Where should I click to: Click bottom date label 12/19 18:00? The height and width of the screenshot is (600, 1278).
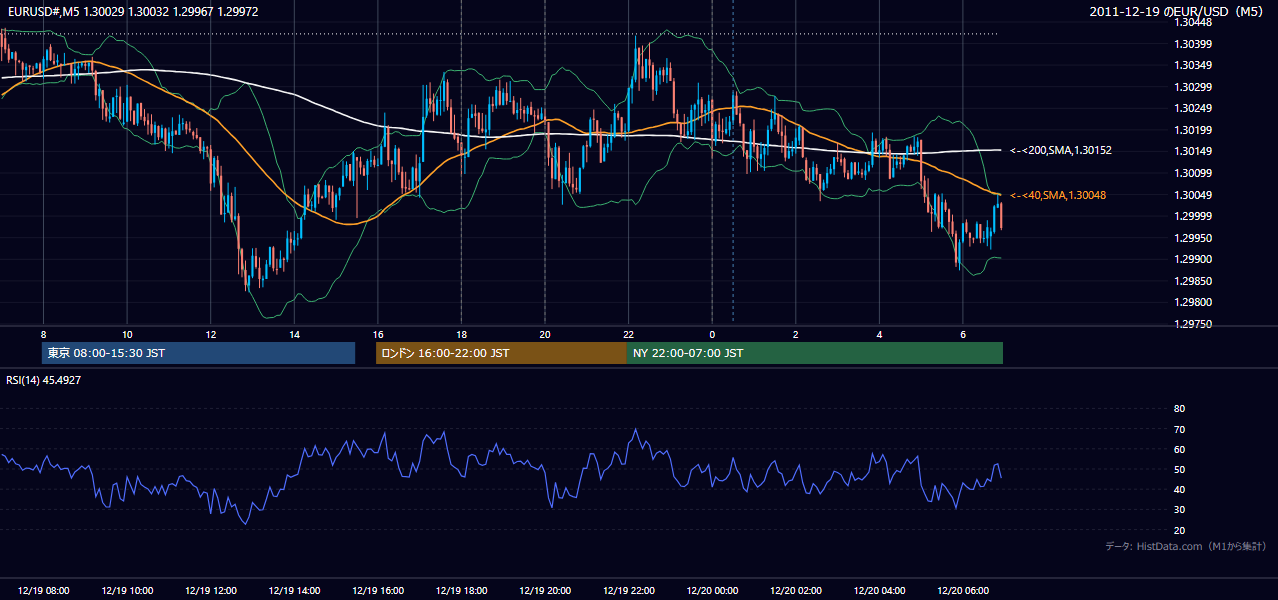coord(461,591)
